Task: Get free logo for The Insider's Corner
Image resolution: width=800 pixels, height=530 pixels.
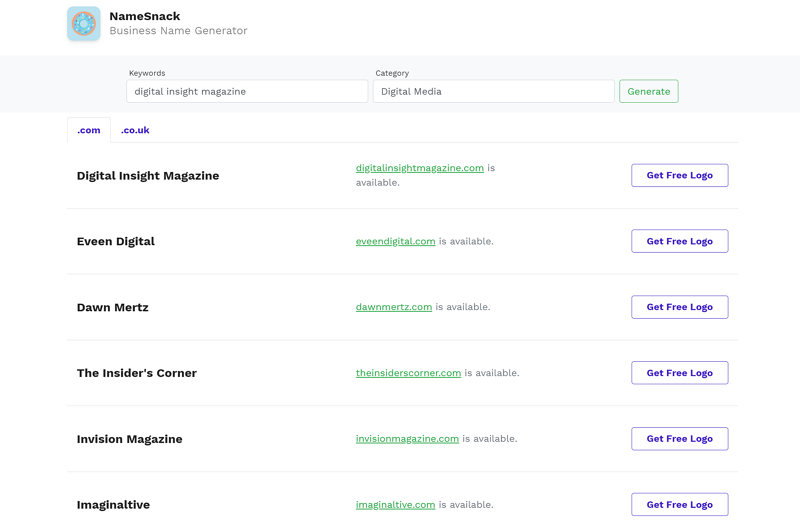Action: coord(679,373)
